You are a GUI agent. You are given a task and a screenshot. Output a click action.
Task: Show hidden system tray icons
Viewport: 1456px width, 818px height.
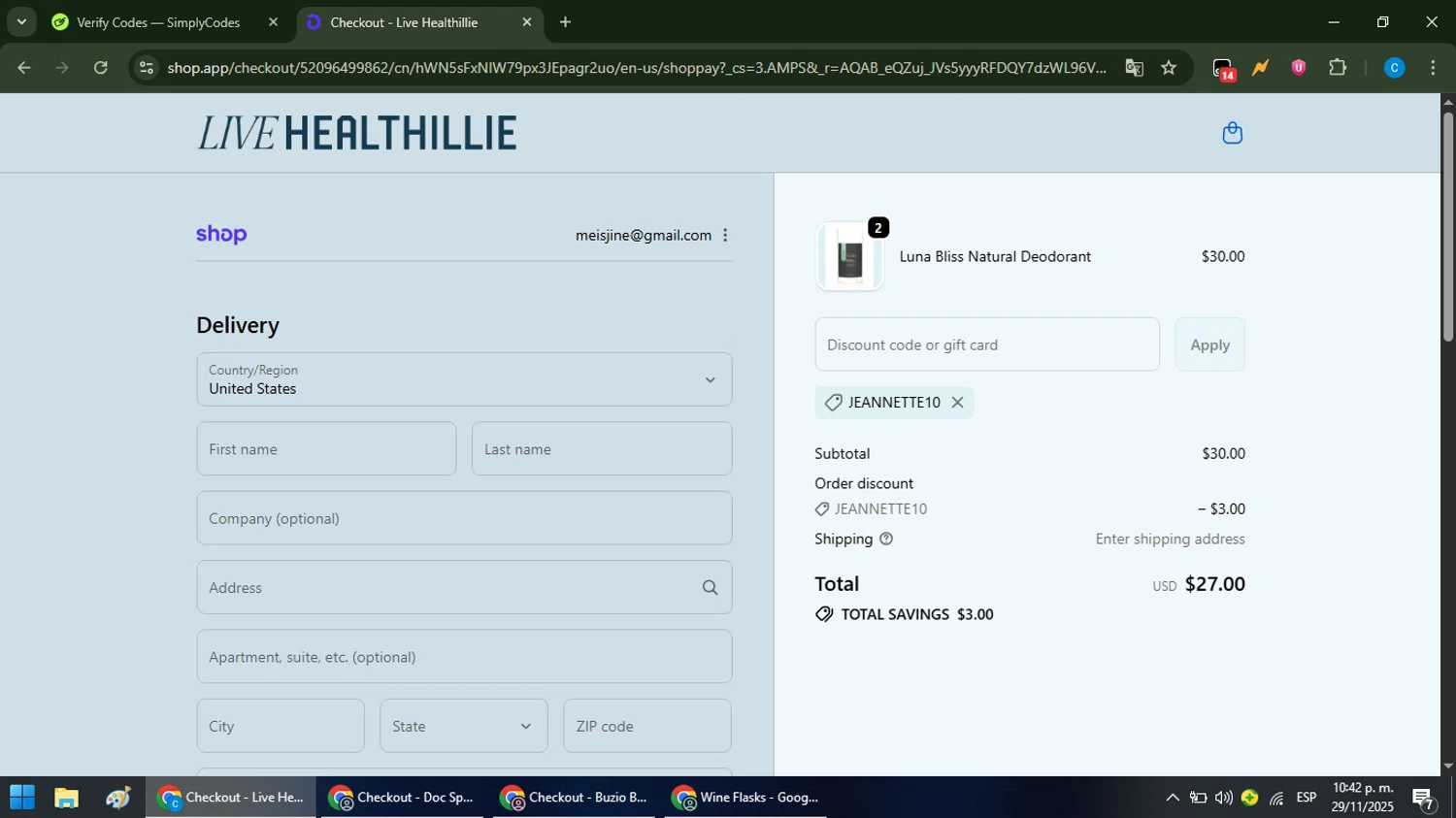1173,798
